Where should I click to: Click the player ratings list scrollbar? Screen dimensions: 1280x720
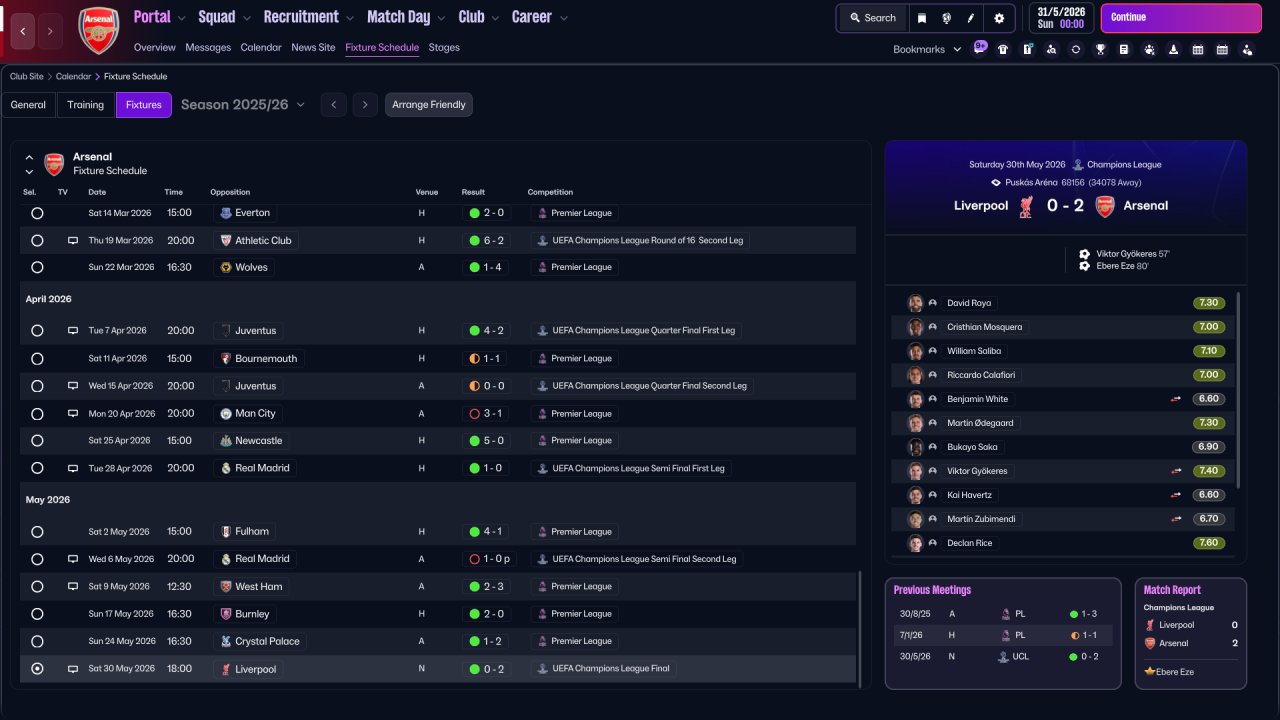[1239, 390]
